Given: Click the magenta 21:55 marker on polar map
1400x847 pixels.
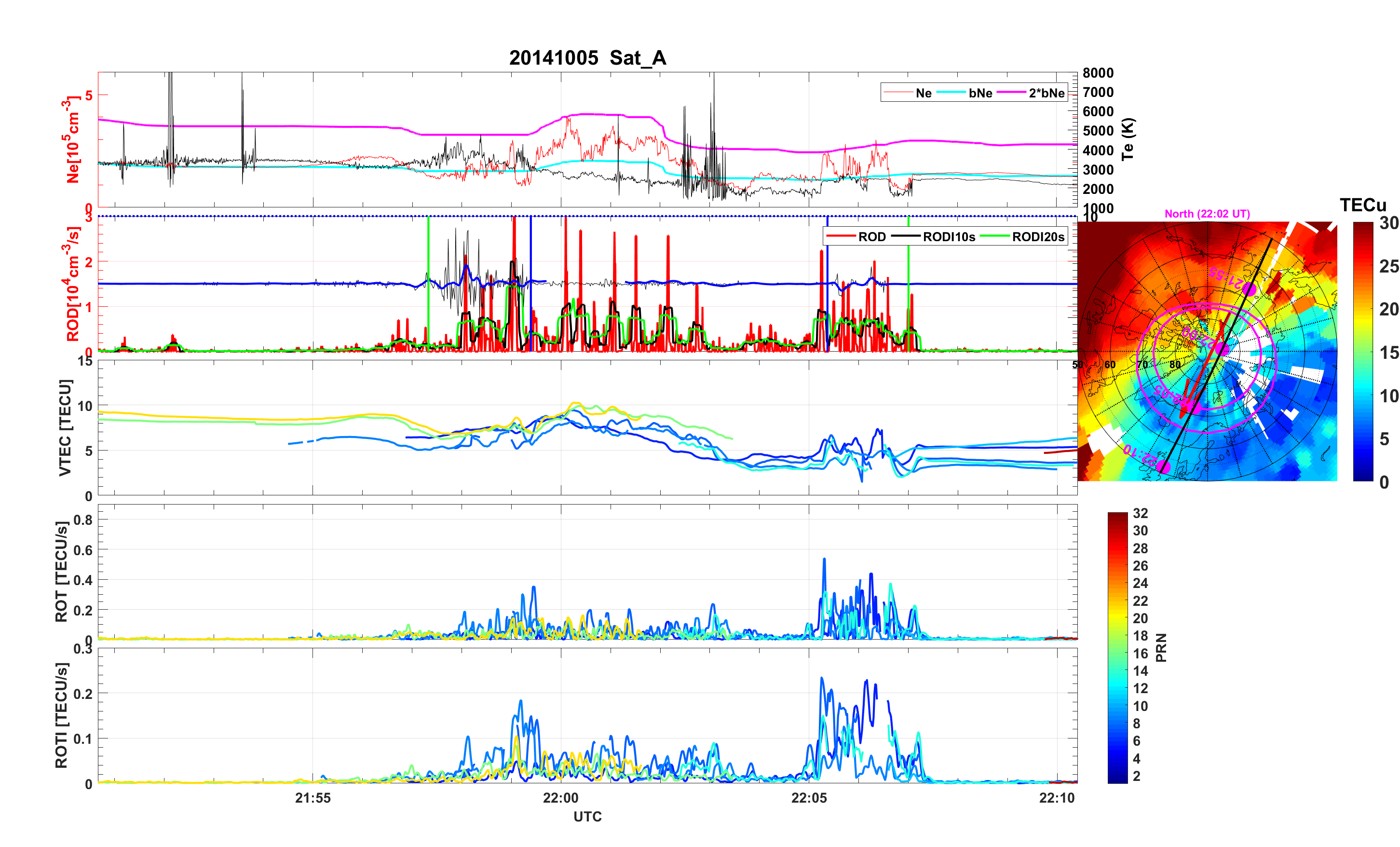Looking at the screenshot, I should coord(1249,289).
